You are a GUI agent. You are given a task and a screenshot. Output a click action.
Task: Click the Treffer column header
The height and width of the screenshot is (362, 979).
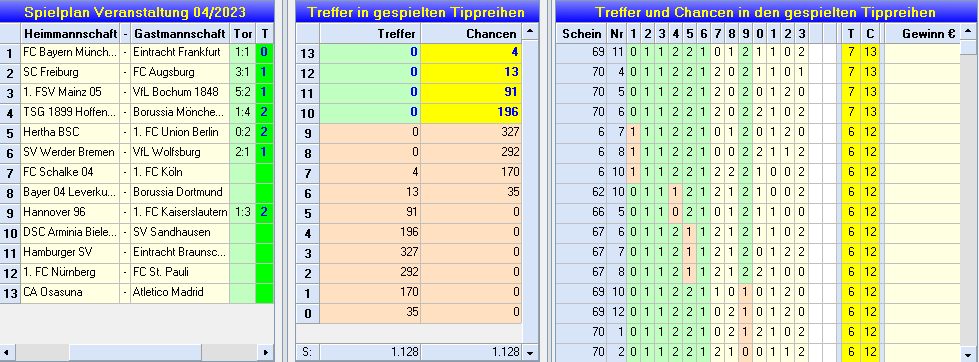370,34
